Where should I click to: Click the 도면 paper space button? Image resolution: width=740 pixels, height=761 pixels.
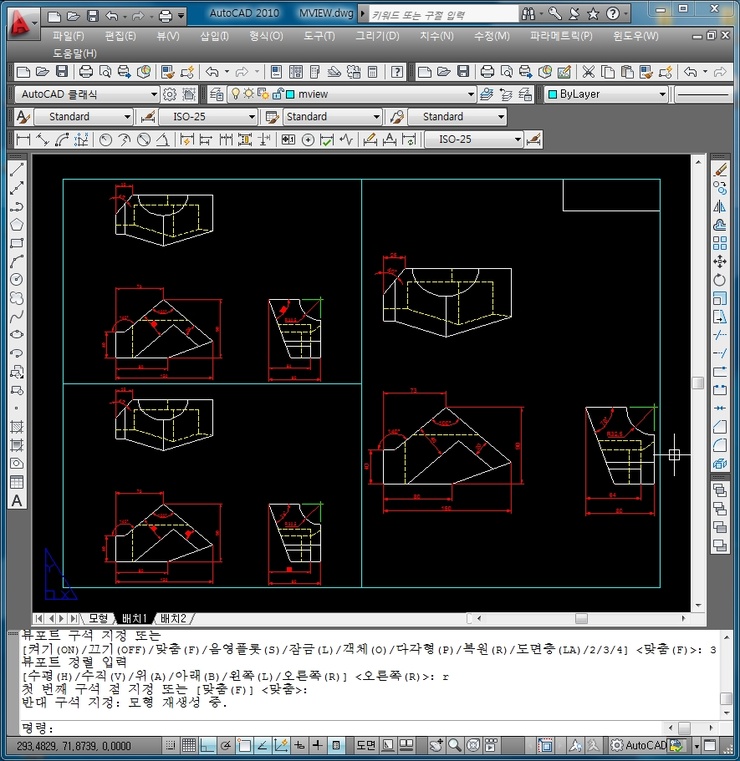[366, 745]
